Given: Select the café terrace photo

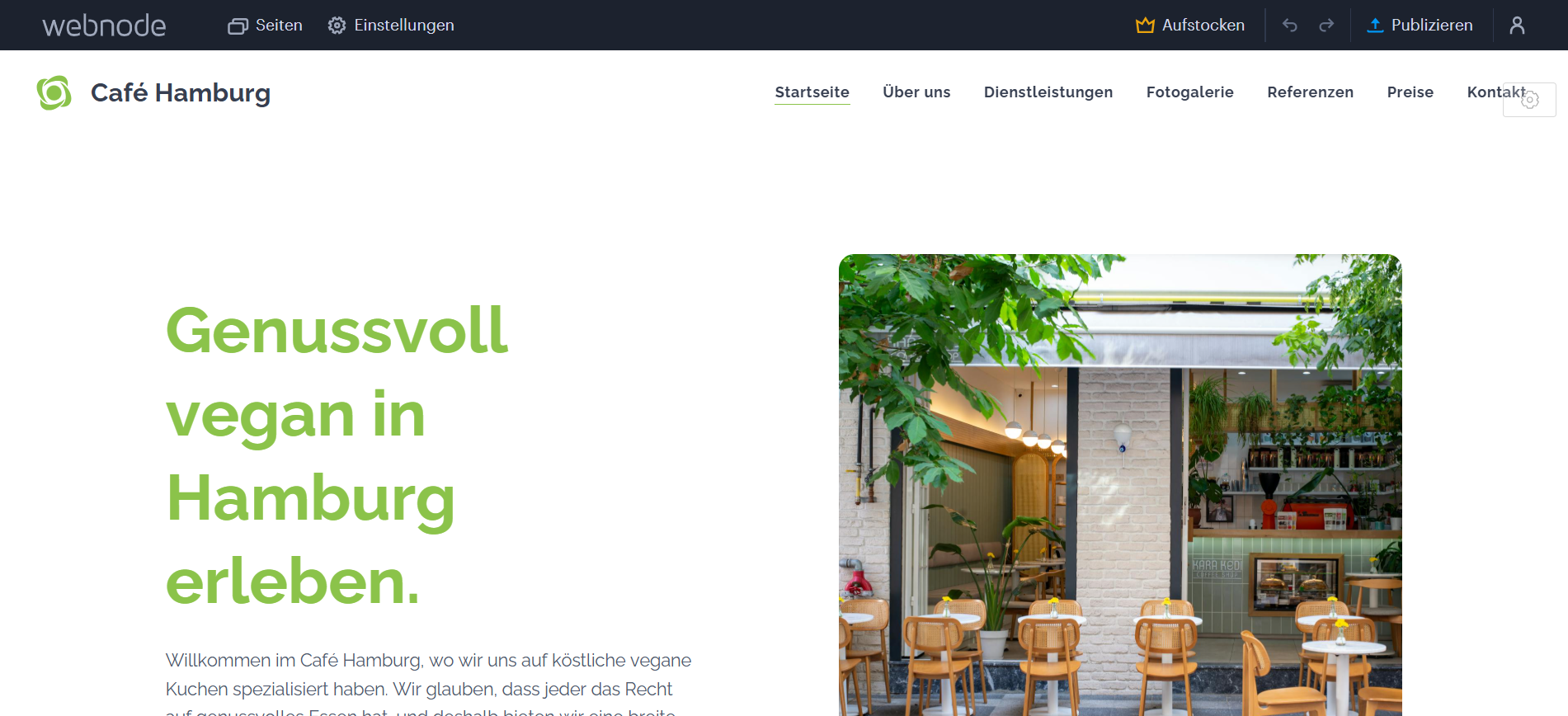Looking at the screenshot, I should pos(1120,485).
